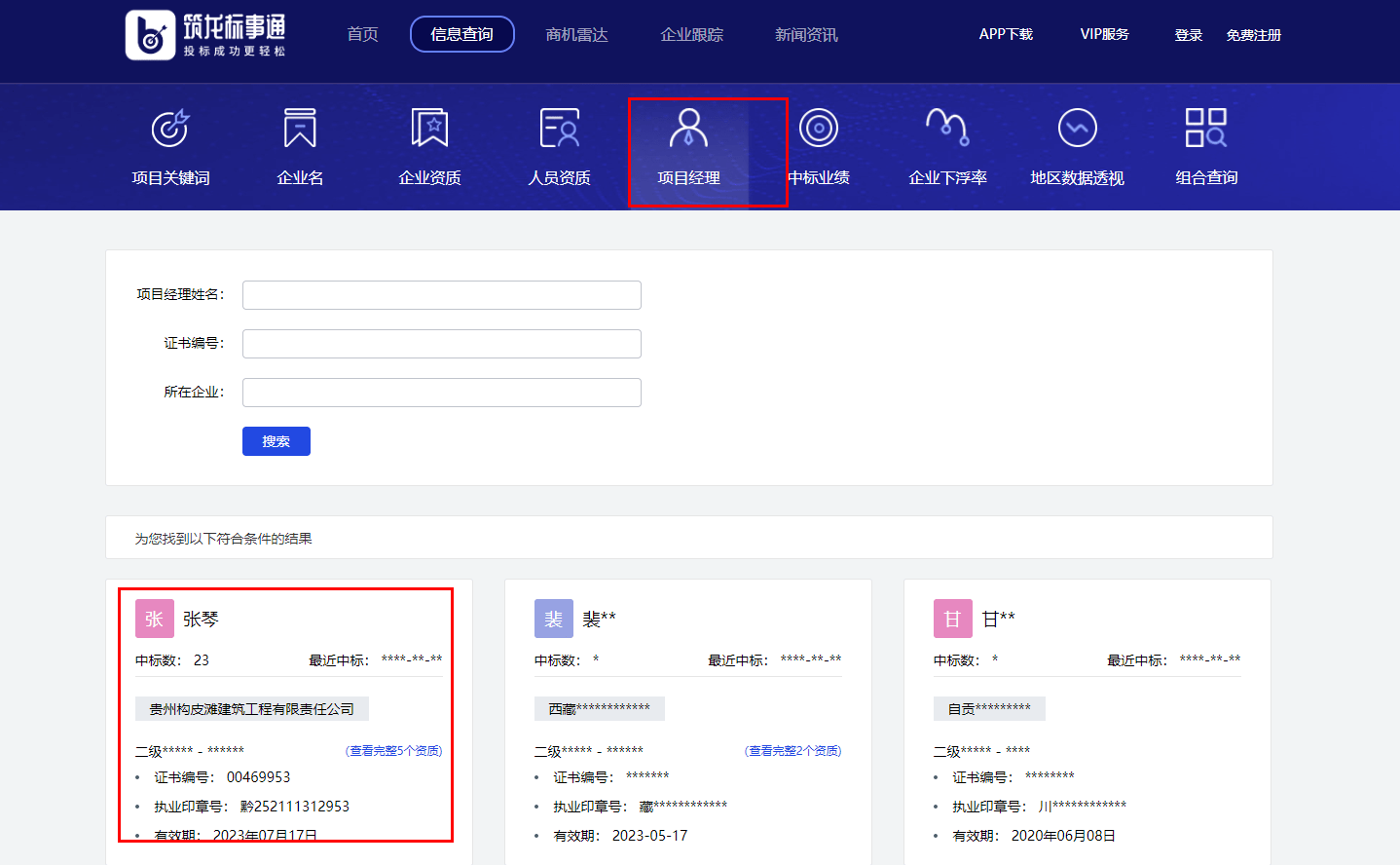1400x865 pixels.
Task: Open the 地区数据透视 icon
Action: (1077, 129)
